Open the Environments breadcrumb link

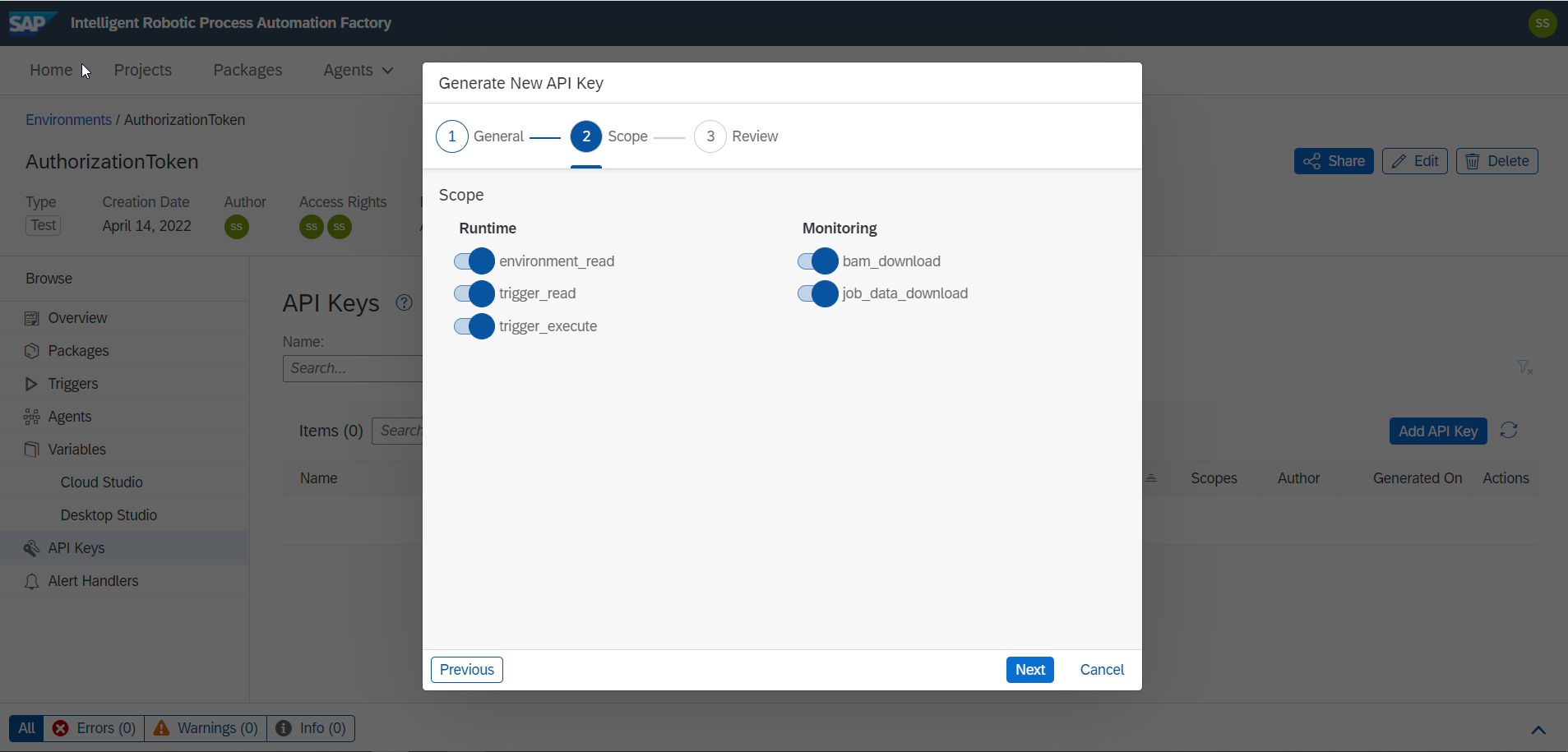(x=68, y=120)
